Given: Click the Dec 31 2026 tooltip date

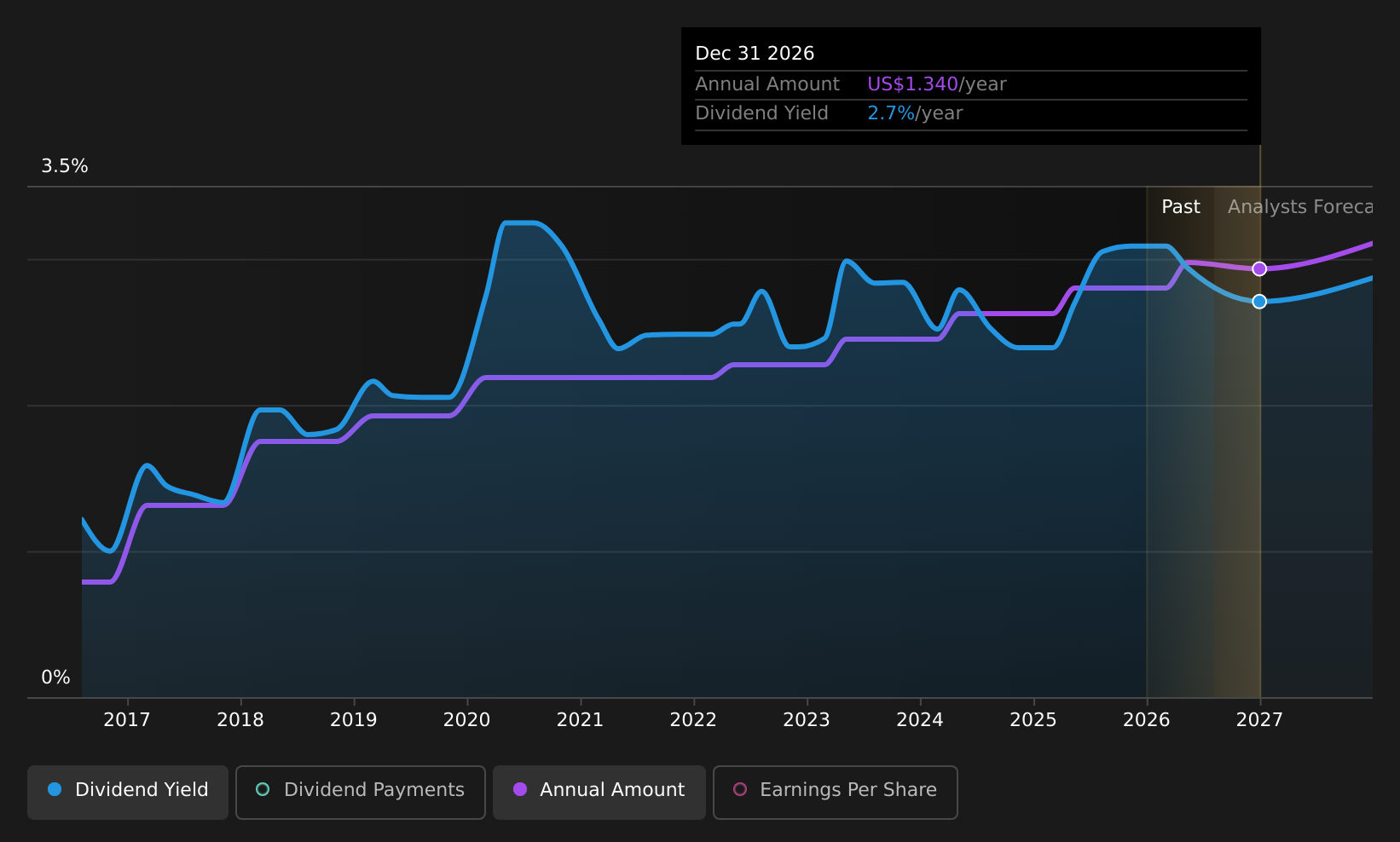Looking at the screenshot, I should [x=755, y=54].
